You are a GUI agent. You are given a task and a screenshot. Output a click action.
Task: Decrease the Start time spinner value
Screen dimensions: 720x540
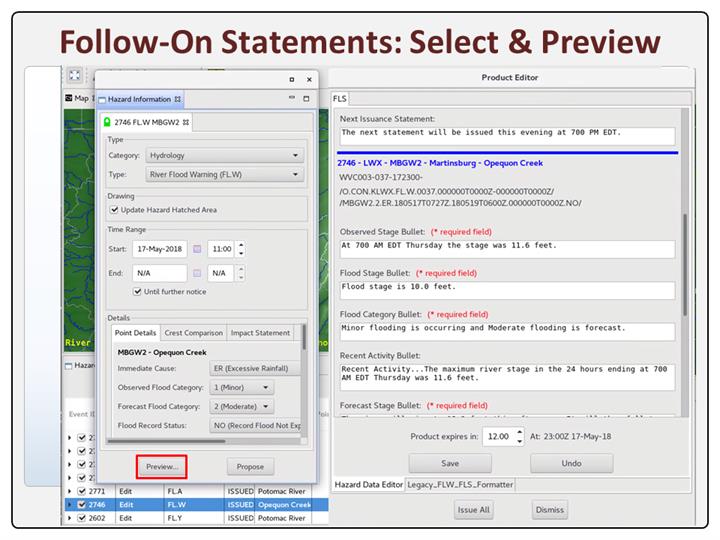coord(242,253)
